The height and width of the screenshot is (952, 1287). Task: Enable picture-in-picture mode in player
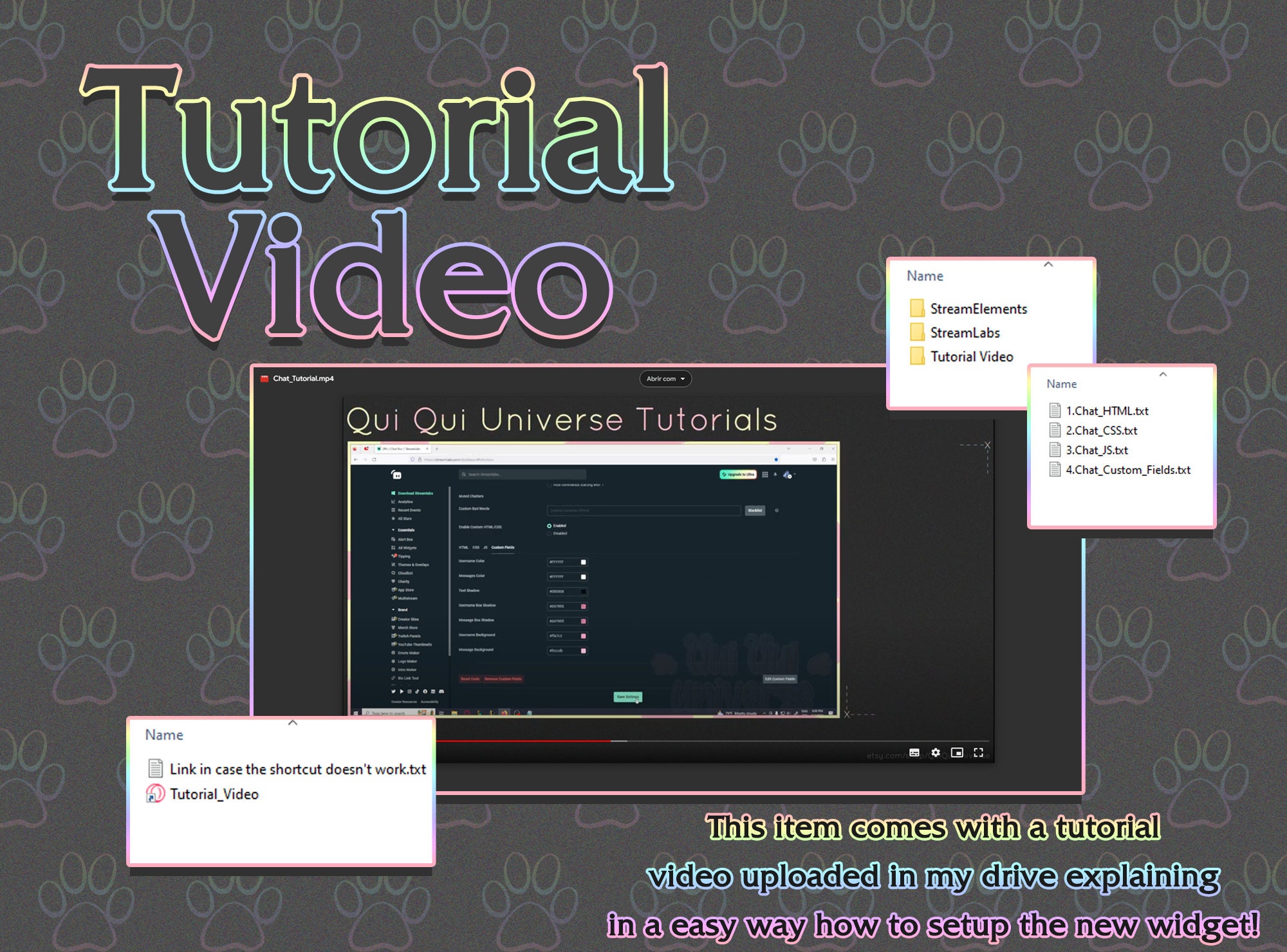point(957,753)
